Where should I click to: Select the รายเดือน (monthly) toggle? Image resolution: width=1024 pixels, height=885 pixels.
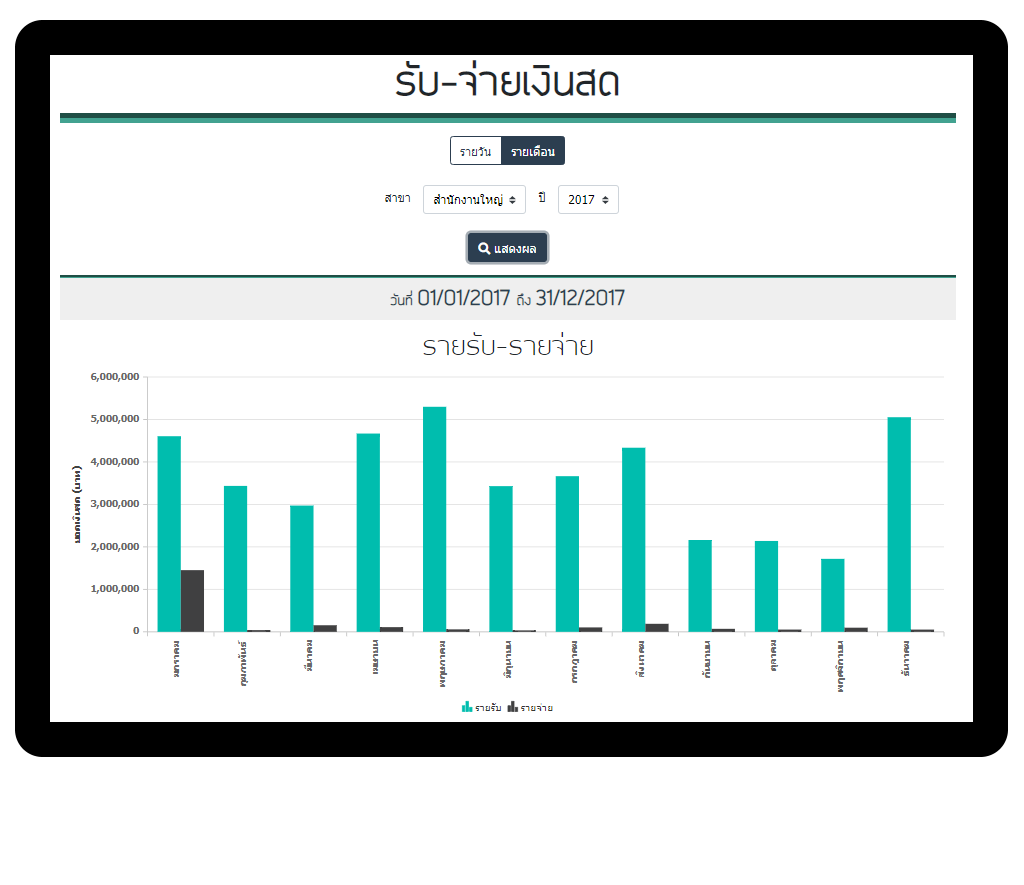point(532,152)
